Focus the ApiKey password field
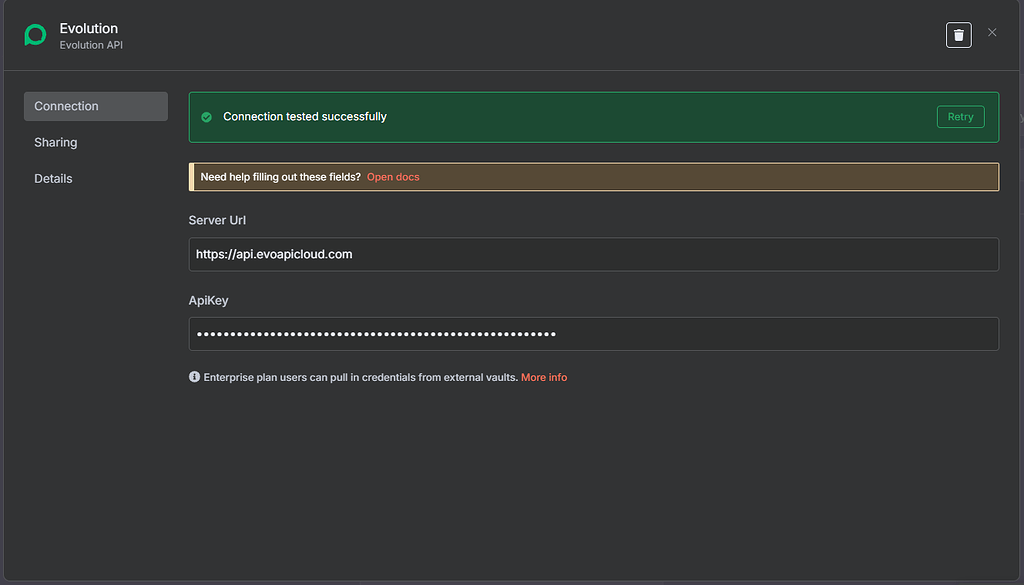1024x585 pixels. [594, 333]
